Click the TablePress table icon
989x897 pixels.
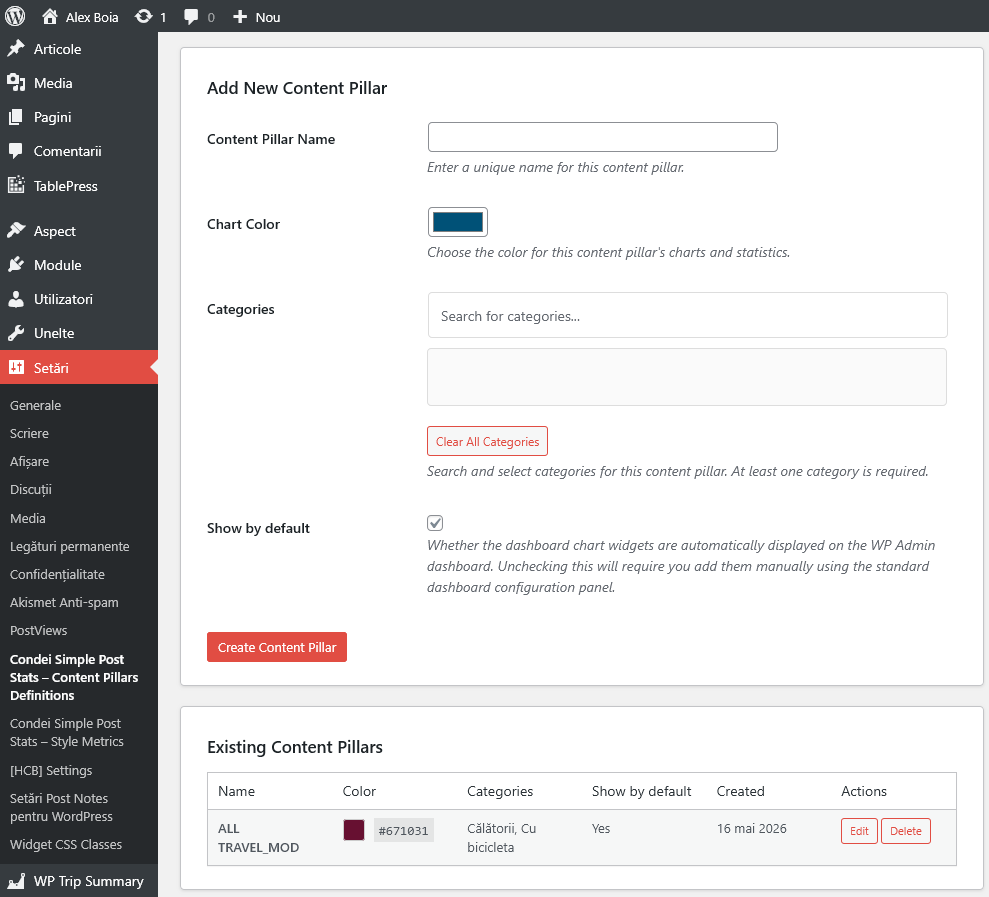click(16, 185)
